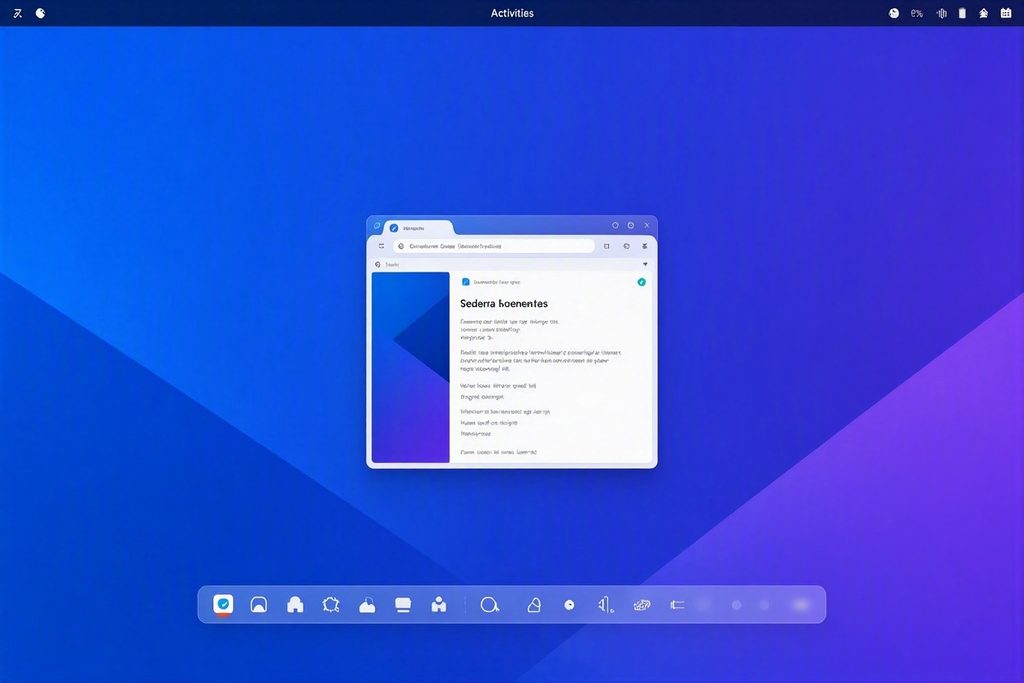Click the cloud icon in the dock
The image size is (1024, 683).
tap(367, 605)
